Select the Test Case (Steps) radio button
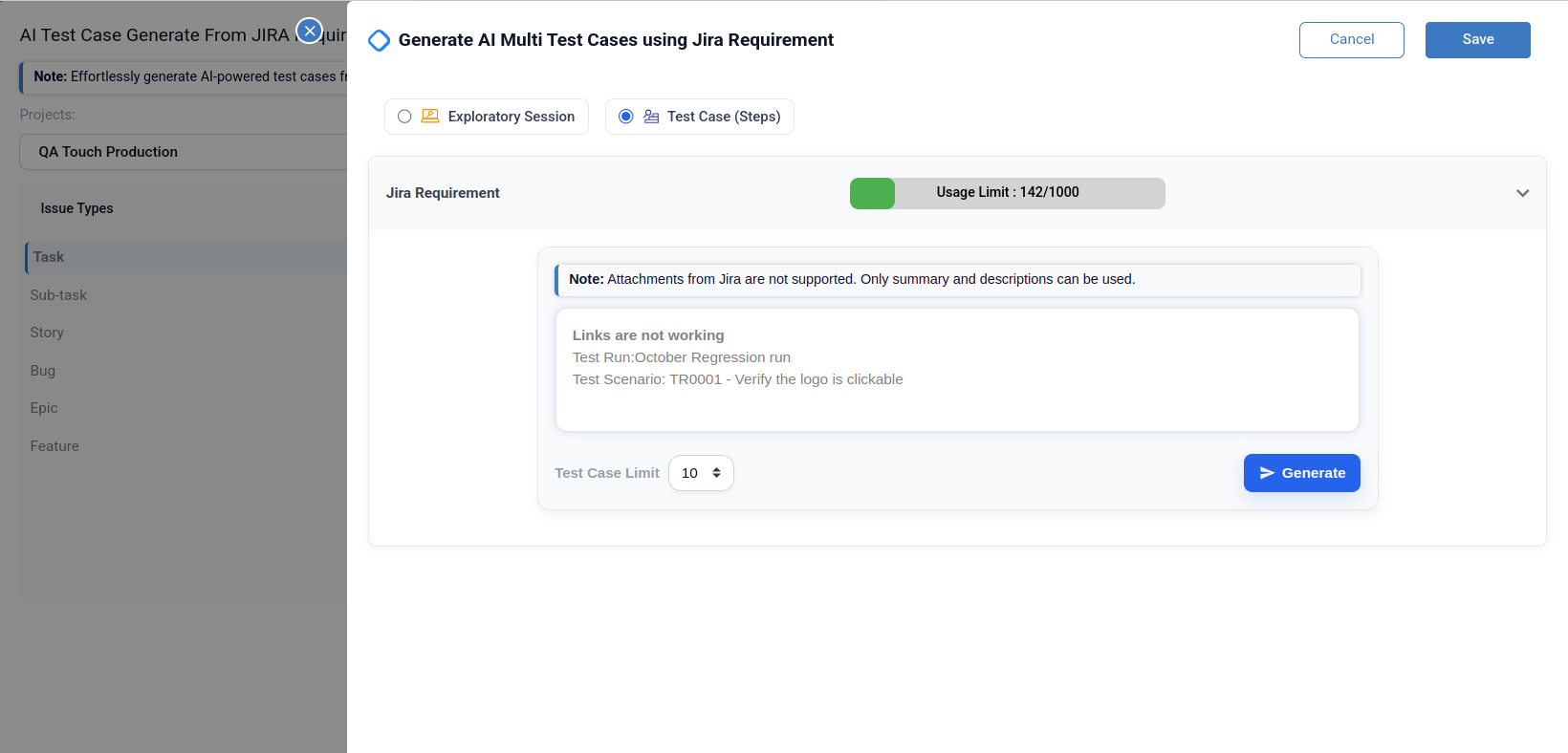Screen dimensions: 1568x753 point(626,117)
